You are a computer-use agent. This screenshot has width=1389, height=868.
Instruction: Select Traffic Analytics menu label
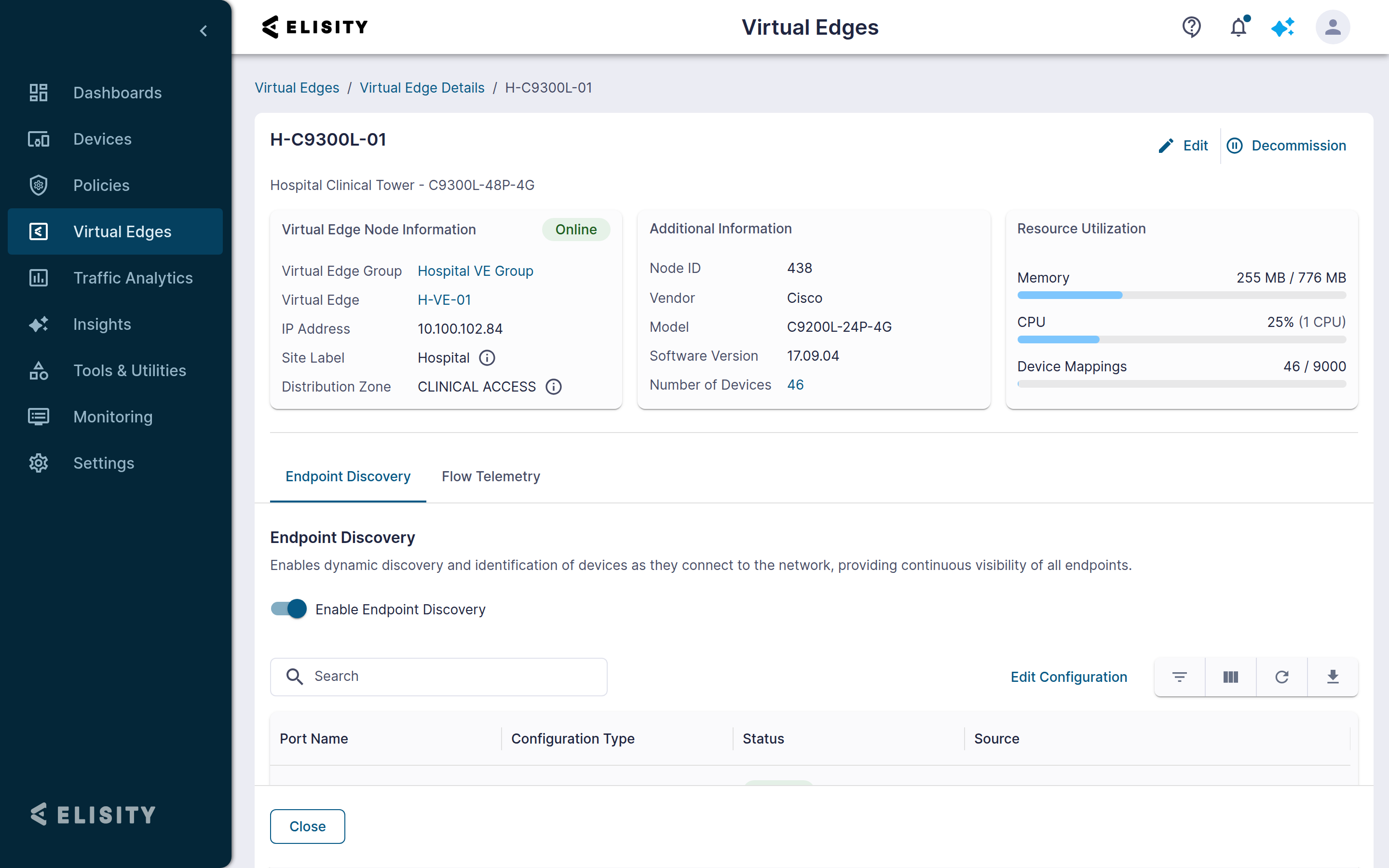[x=133, y=278]
